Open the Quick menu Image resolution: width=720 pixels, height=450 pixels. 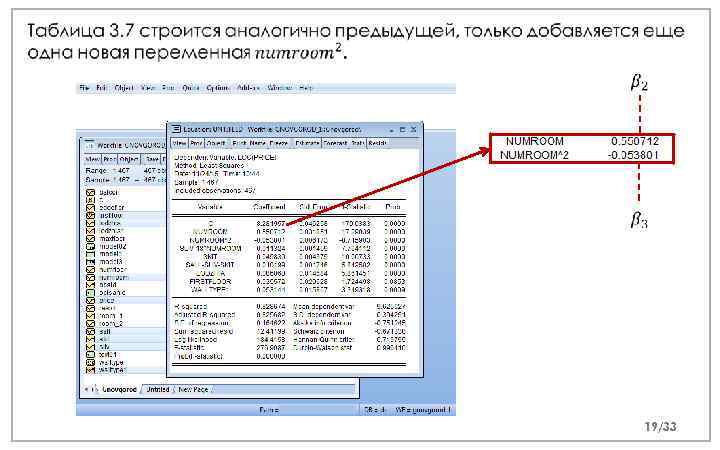(190, 88)
